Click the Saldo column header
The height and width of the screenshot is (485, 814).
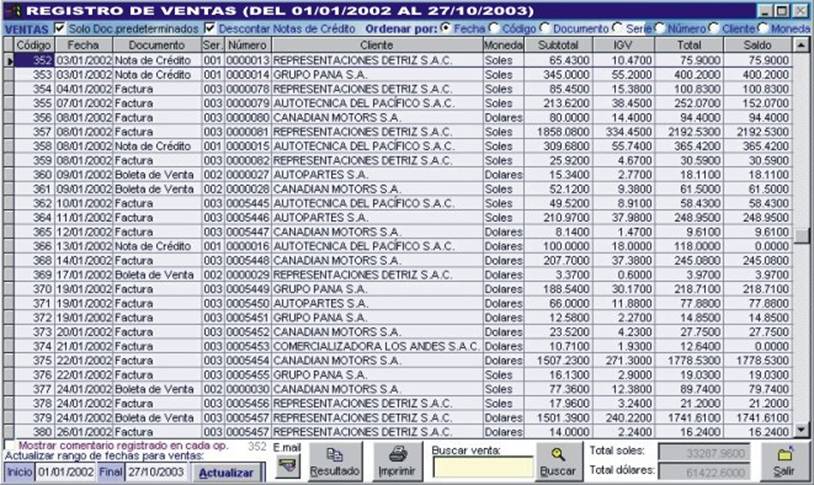pyautogui.click(x=757, y=45)
